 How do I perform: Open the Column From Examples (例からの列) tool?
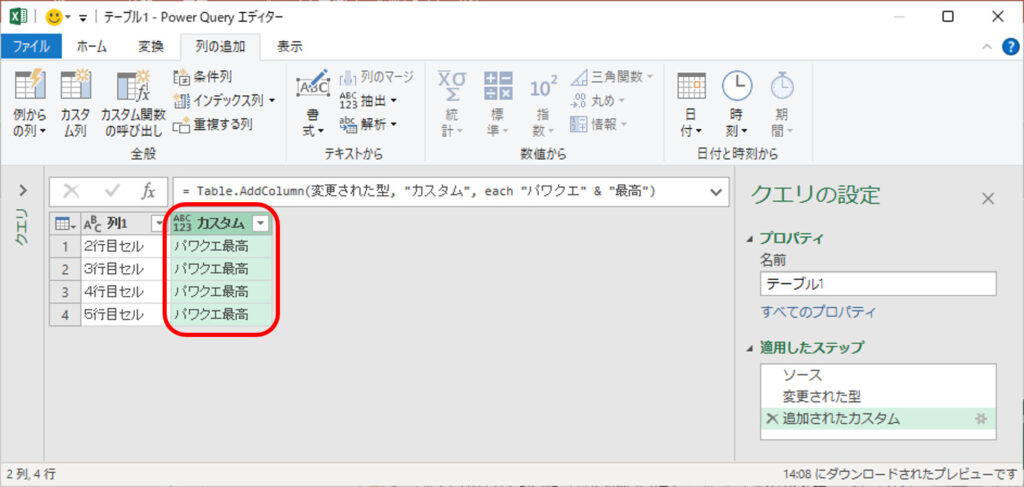(30, 103)
